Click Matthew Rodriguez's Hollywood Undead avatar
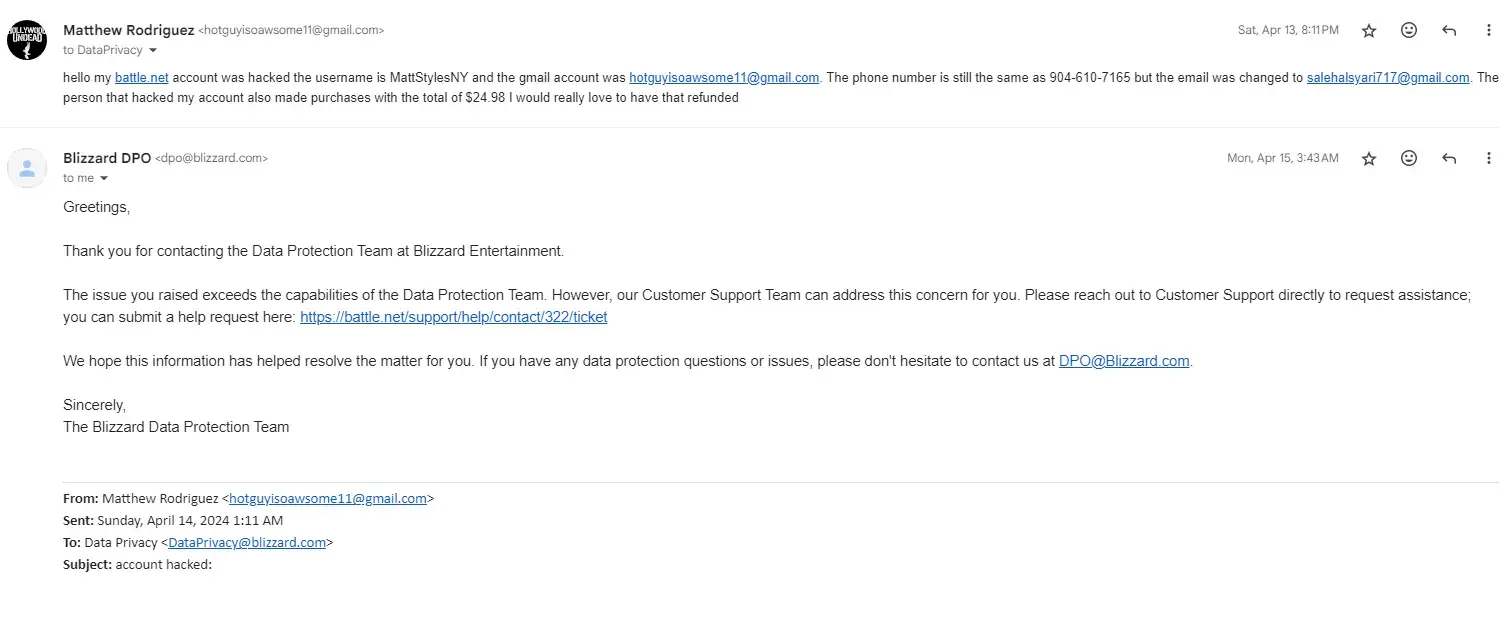 (27, 40)
